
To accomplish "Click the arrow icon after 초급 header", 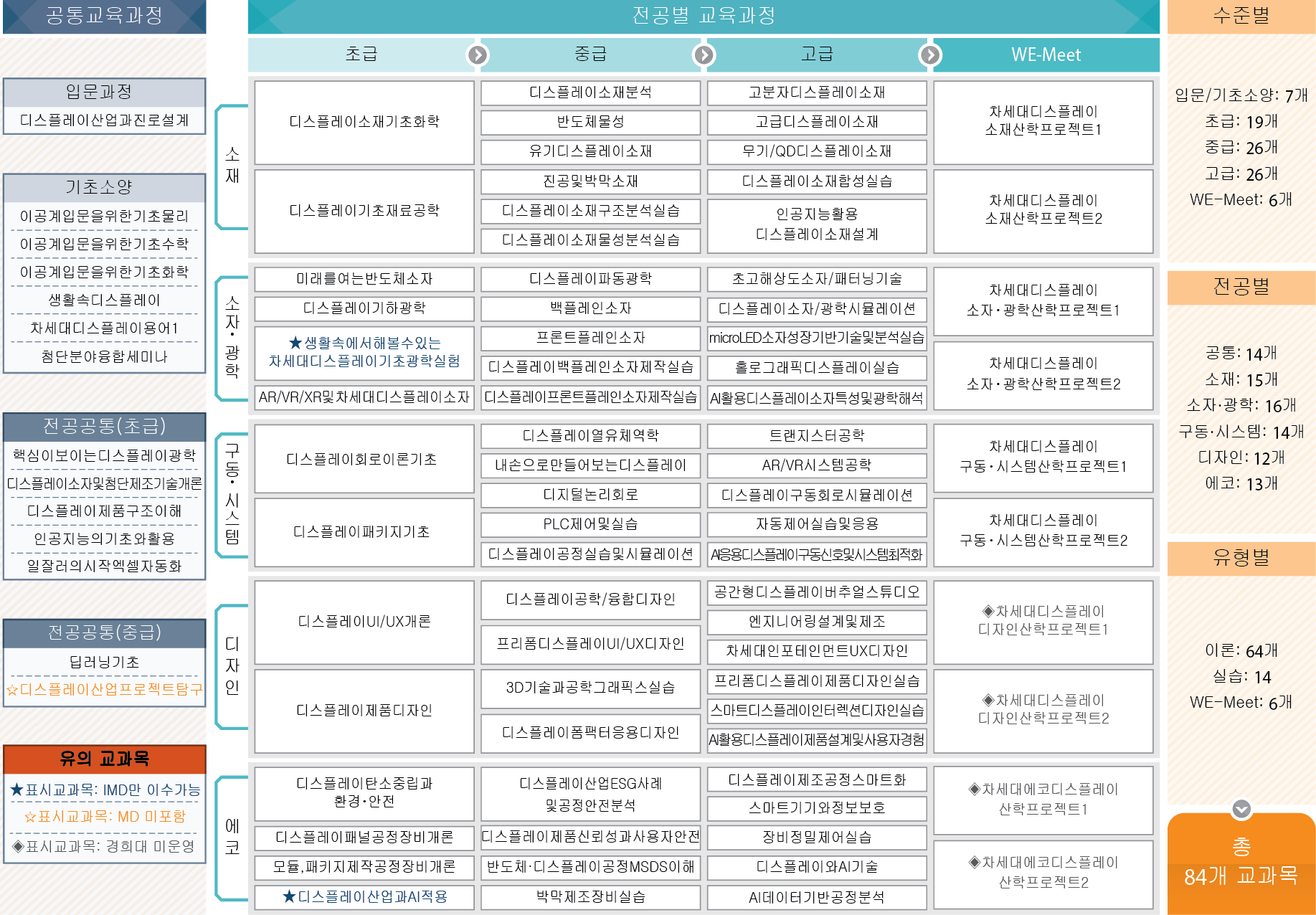I will tap(478, 55).
